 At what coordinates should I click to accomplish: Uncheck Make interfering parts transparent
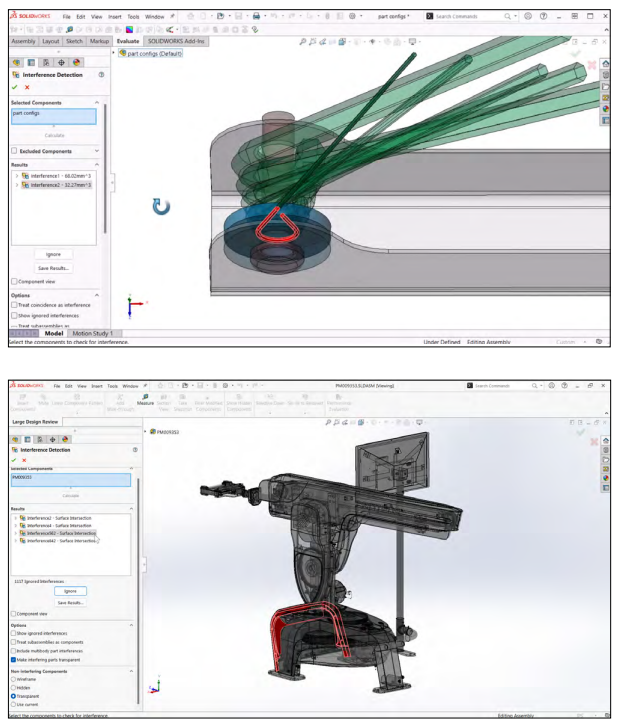tap(13, 659)
